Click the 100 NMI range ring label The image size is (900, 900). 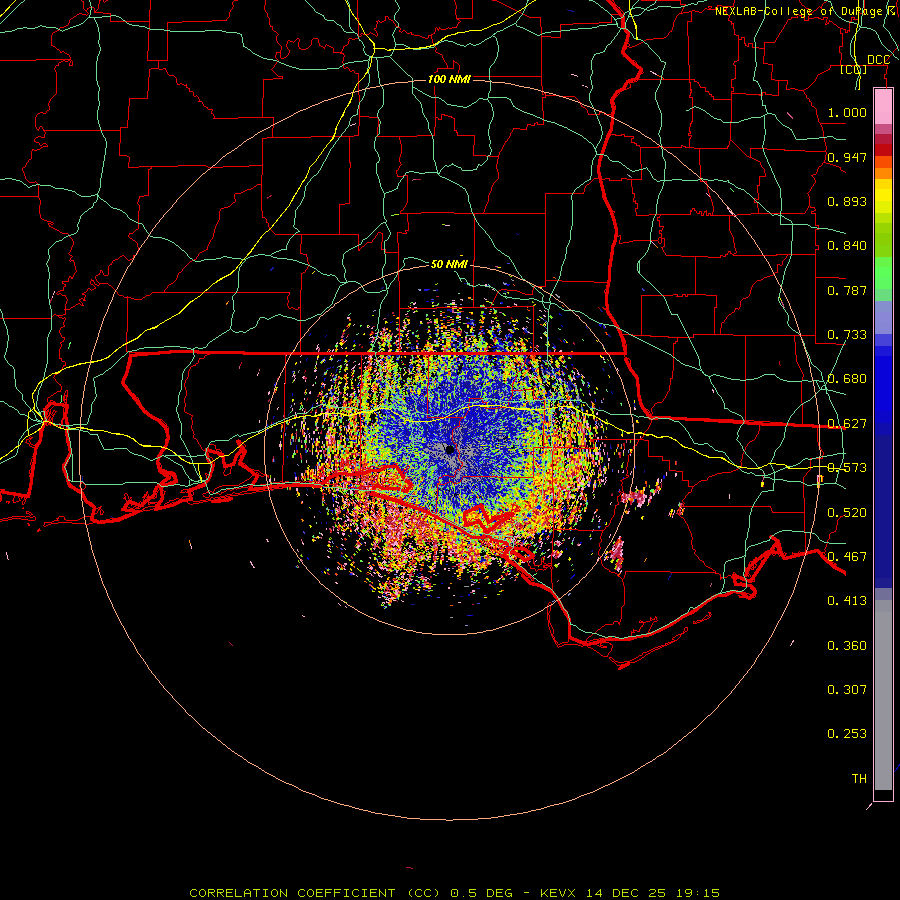click(449, 79)
